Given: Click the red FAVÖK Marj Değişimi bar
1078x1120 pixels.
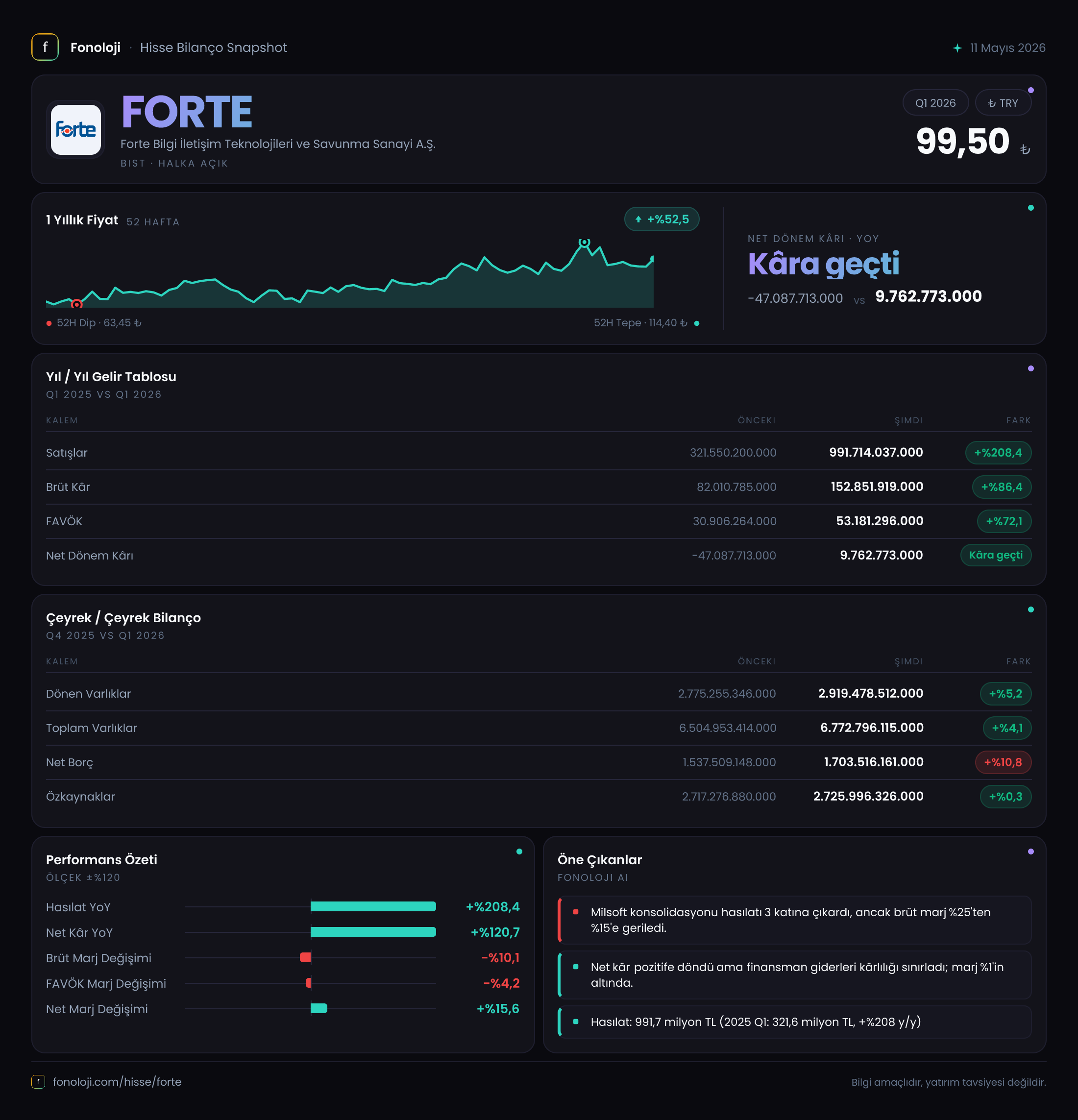Looking at the screenshot, I should 308,983.
